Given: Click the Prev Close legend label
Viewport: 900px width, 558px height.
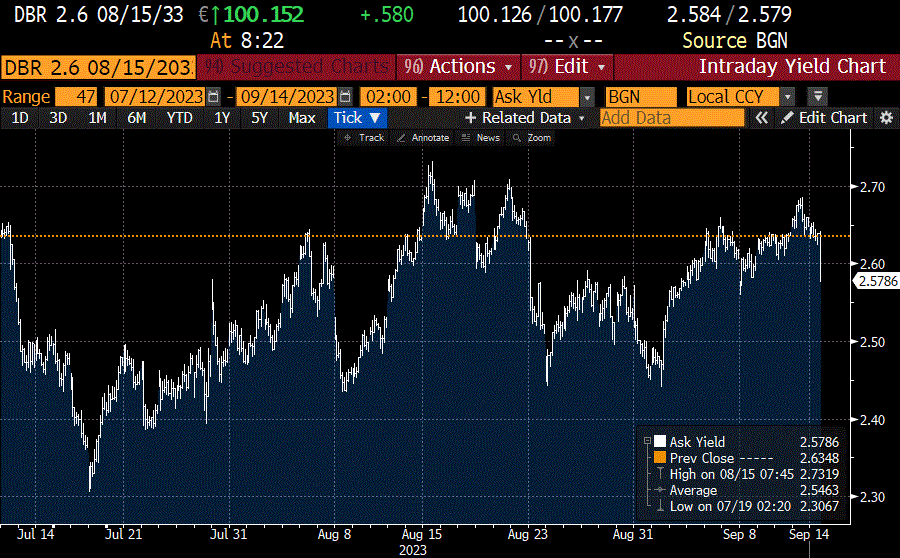Looking at the screenshot, I should [701, 458].
